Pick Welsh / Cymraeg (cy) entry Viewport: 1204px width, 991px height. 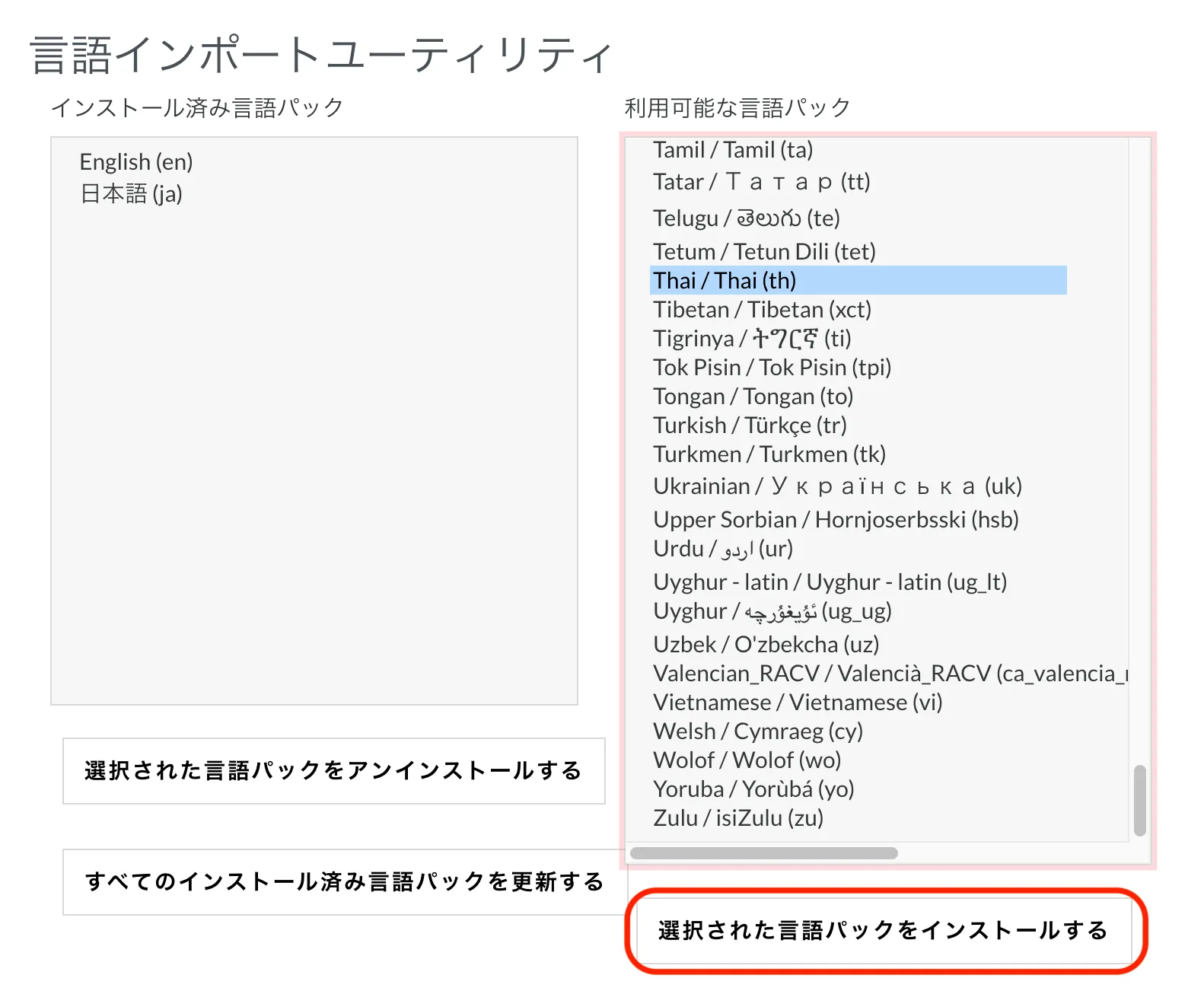(x=758, y=731)
